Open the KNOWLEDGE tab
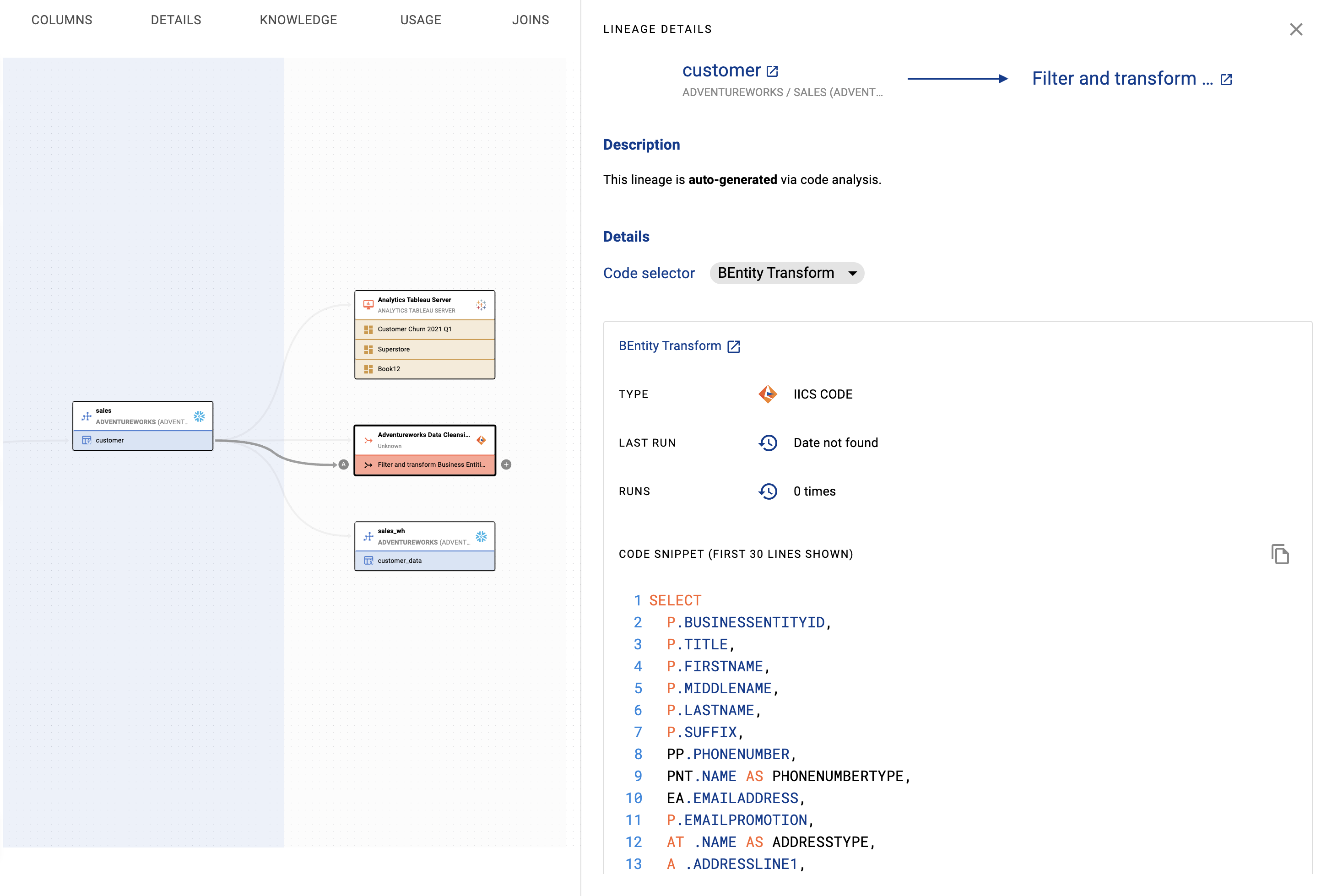Image resolution: width=1332 pixels, height=896 pixels. tap(298, 20)
